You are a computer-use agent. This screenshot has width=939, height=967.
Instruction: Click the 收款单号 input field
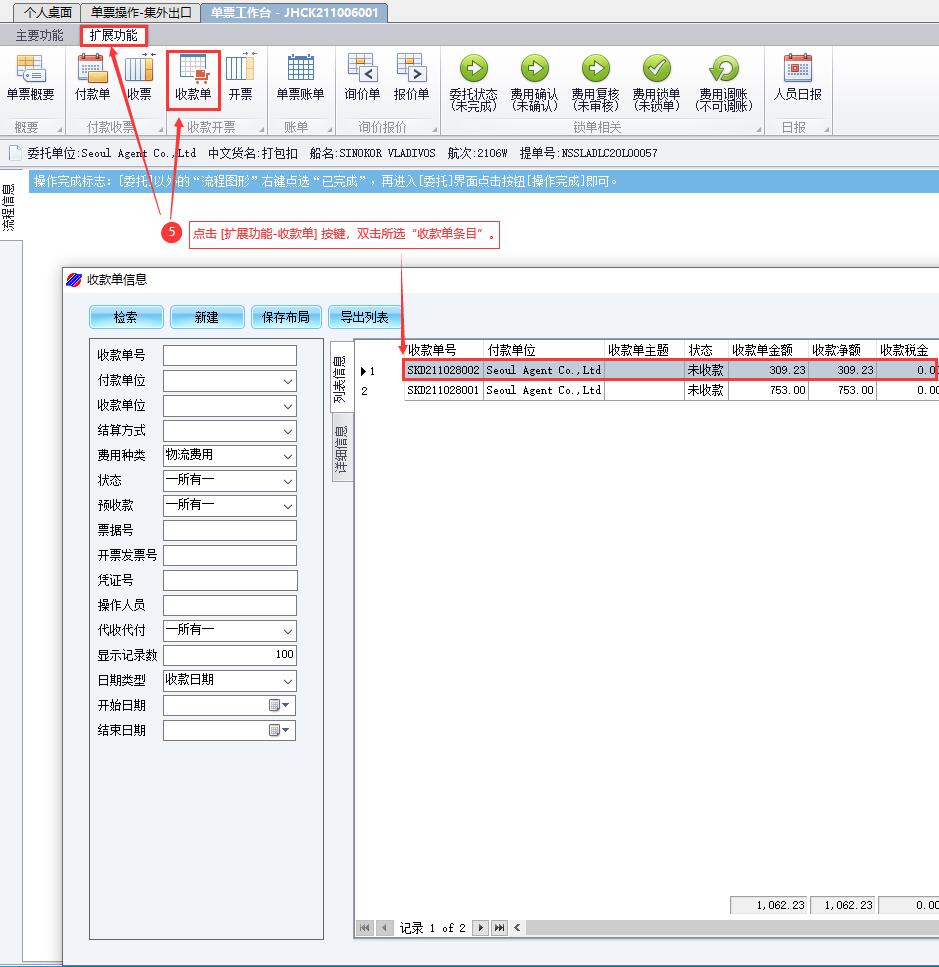(229, 356)
